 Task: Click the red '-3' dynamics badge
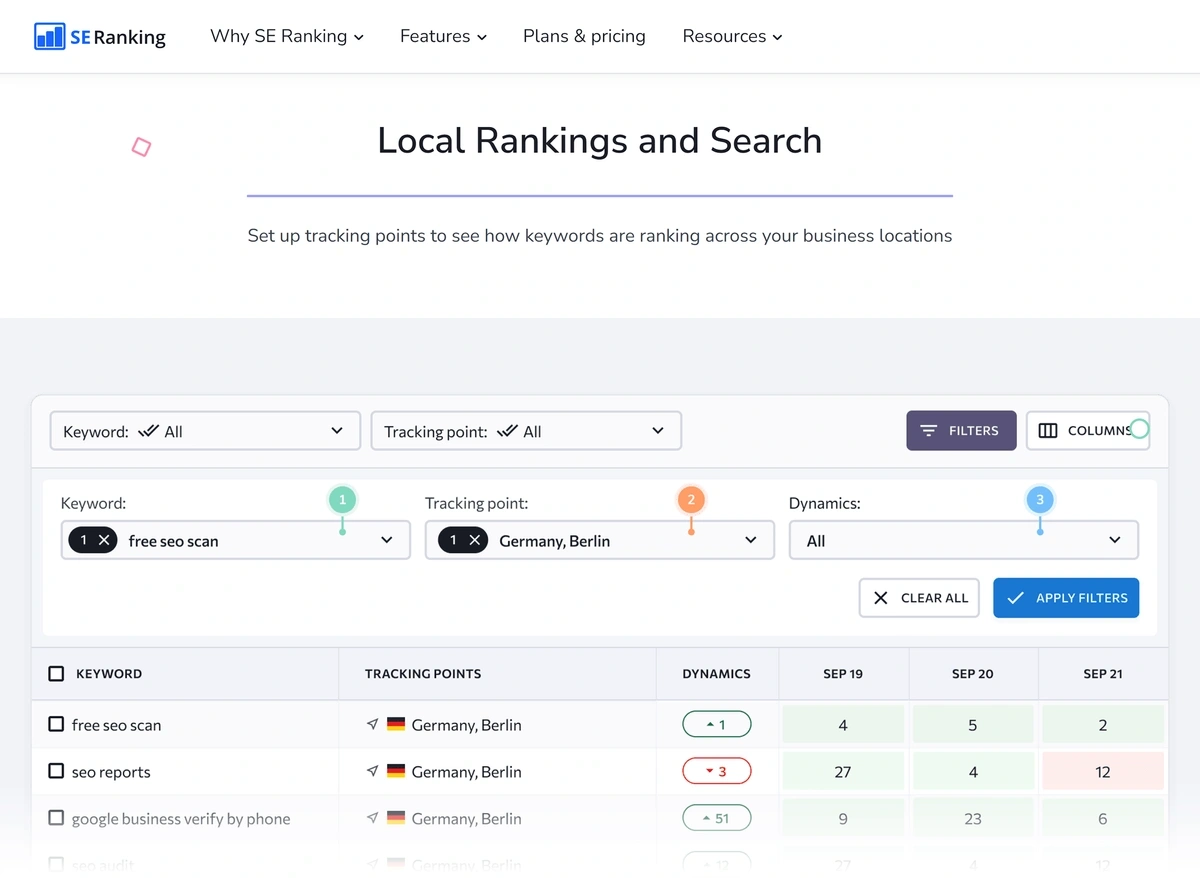716,770
